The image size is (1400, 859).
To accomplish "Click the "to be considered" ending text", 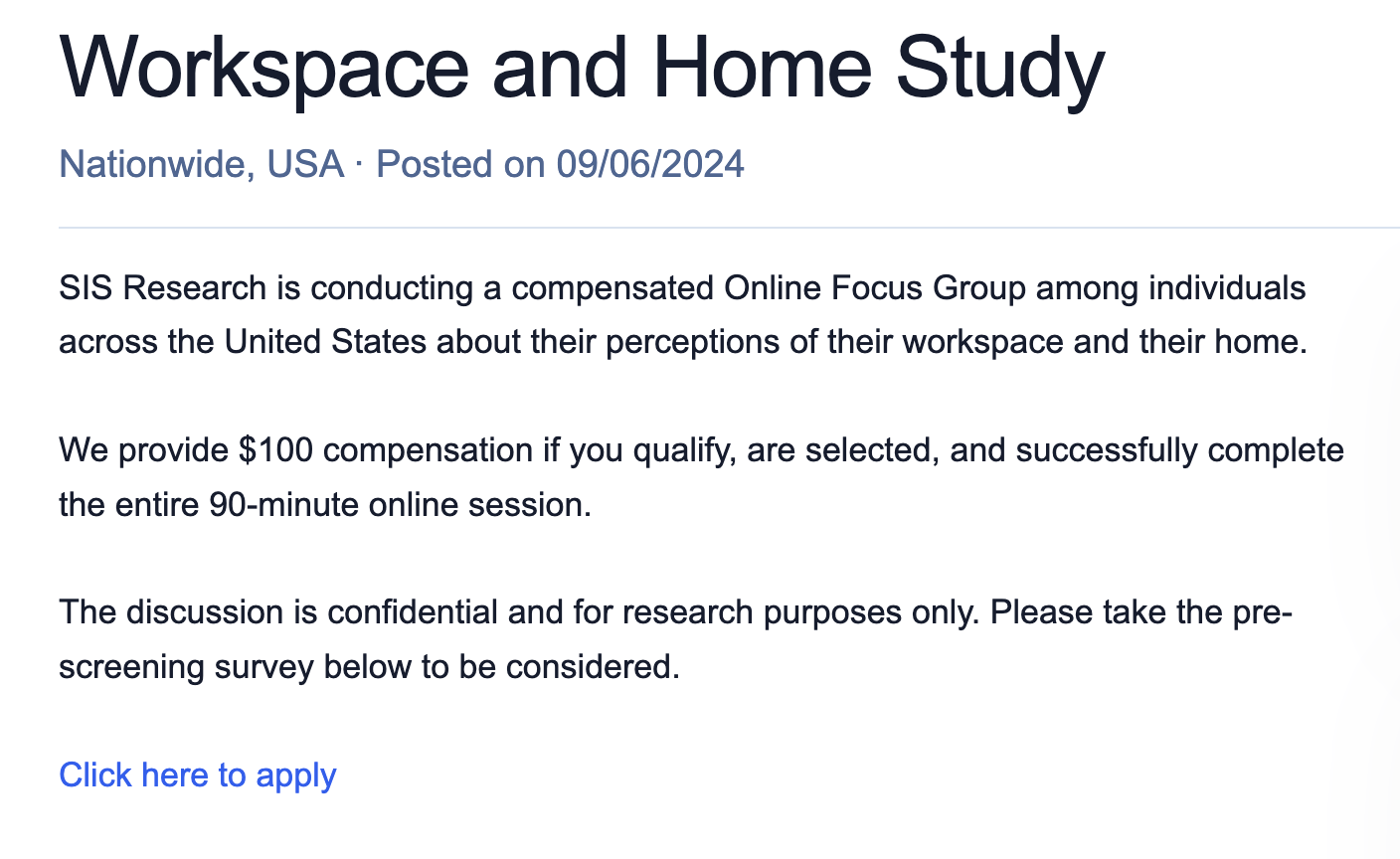I will (551, 666).
